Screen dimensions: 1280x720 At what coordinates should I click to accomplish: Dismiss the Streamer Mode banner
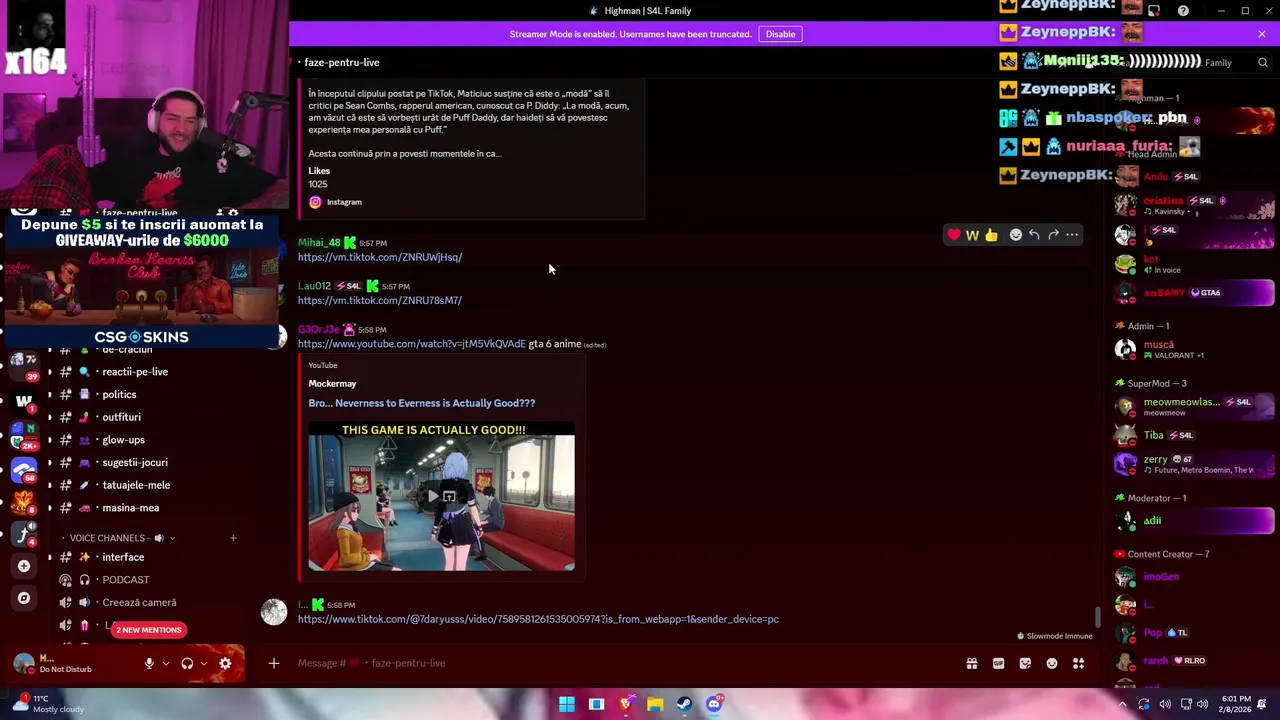pyautogui.click(x=1262, y=34)
